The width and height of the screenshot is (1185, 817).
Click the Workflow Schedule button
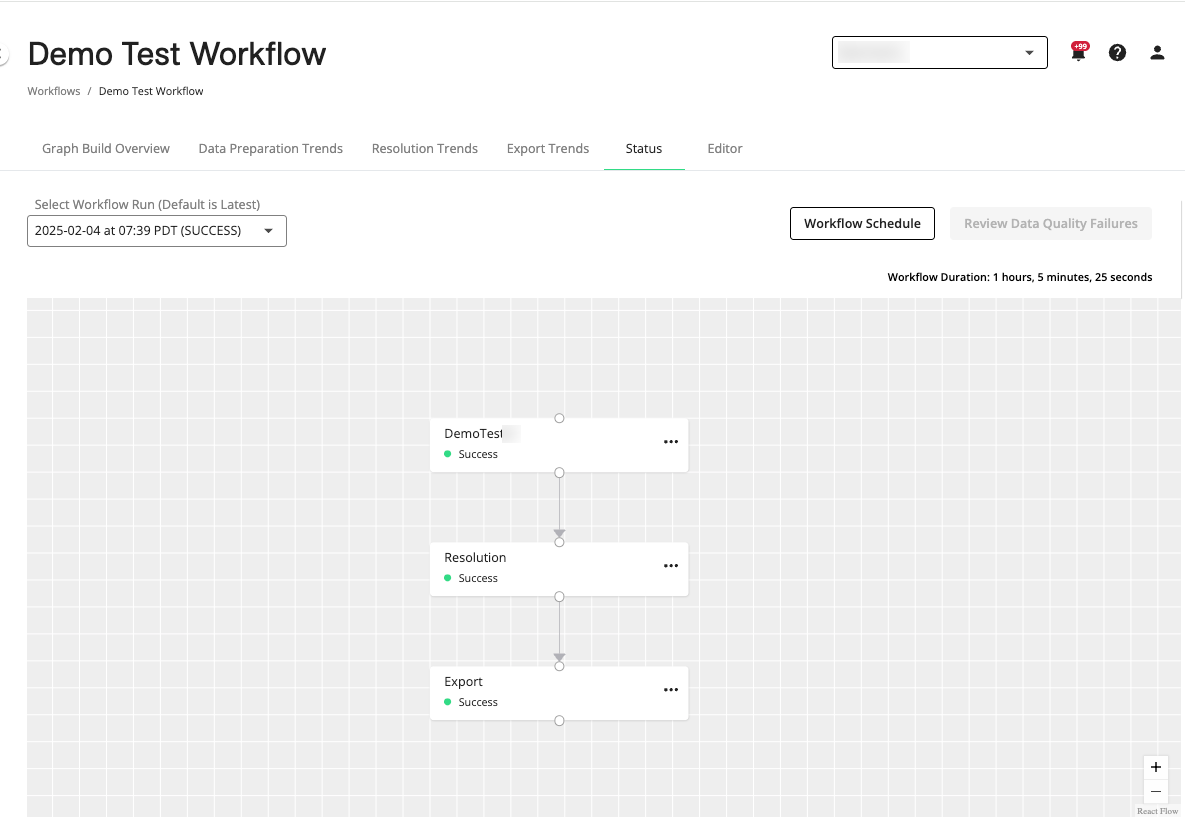pos(862,224)
